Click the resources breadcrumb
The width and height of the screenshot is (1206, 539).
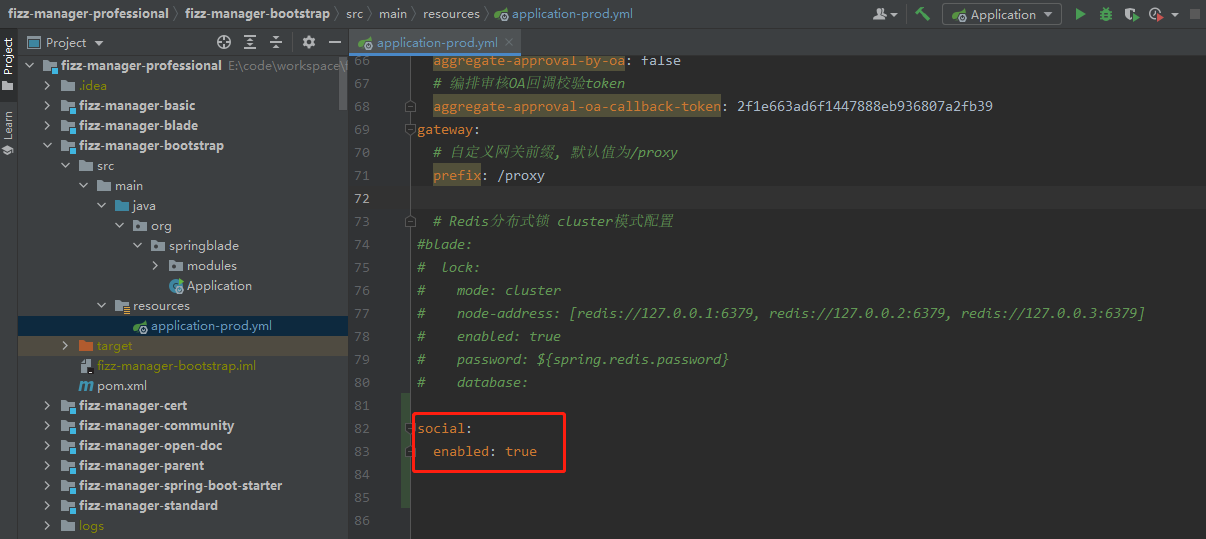[x=451, y=14]
